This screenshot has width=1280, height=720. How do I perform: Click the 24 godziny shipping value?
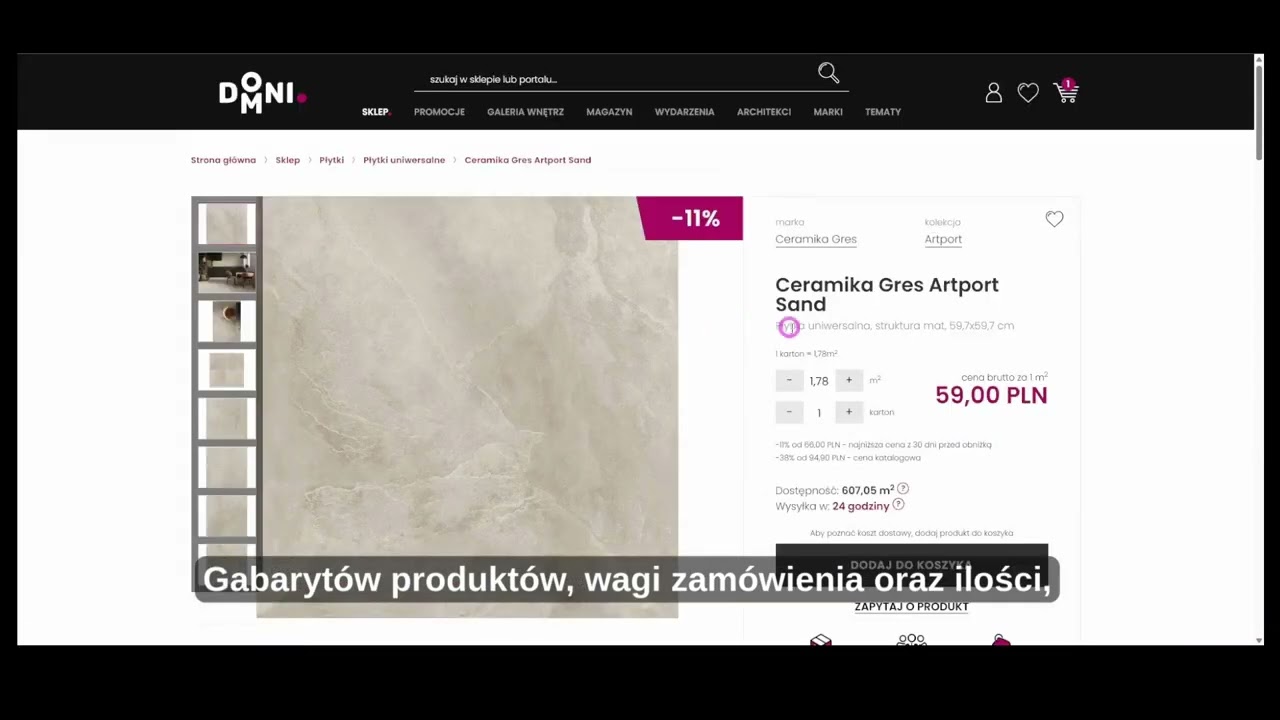coord(860,506)
